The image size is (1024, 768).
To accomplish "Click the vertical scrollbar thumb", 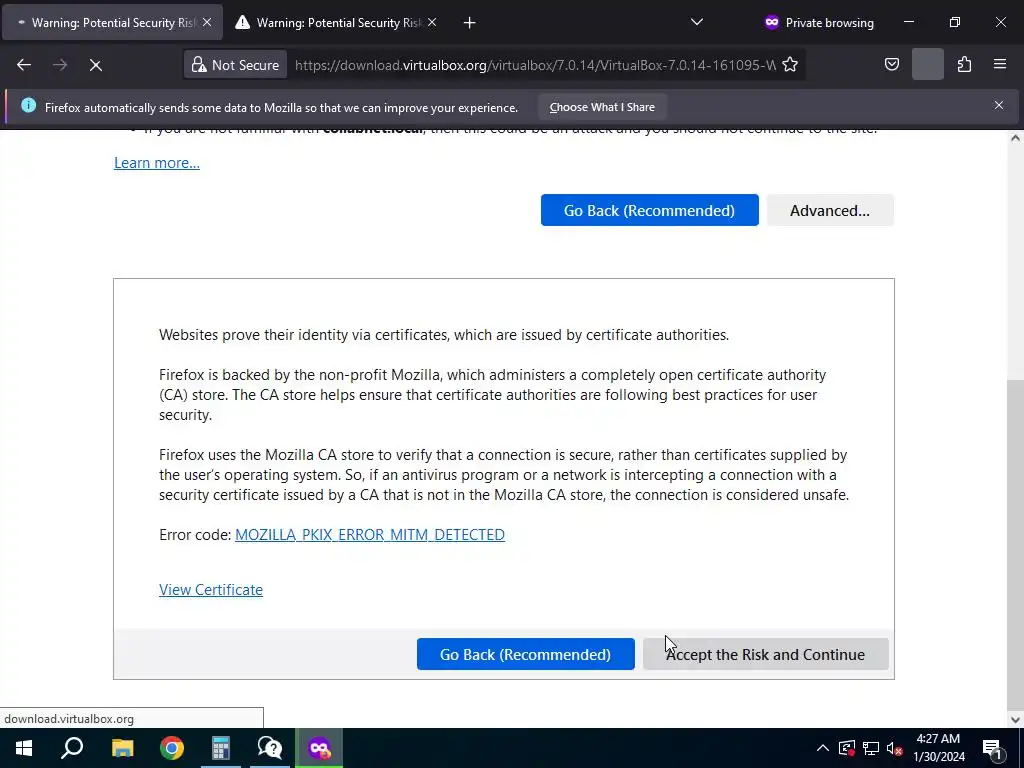I will coord(1015,543).
